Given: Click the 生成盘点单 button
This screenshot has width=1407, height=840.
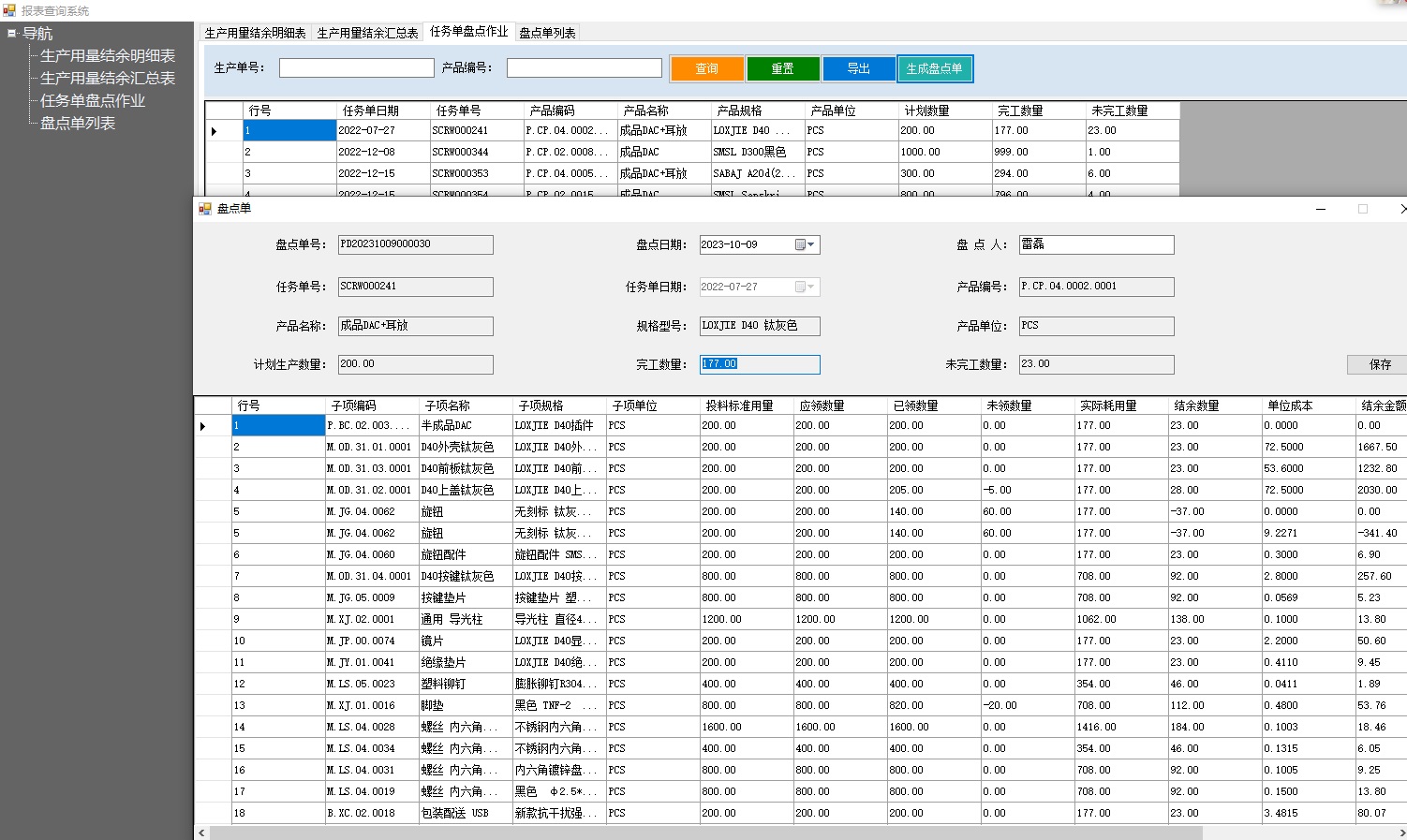Looking at the screenshot, I should click(935, 68).
